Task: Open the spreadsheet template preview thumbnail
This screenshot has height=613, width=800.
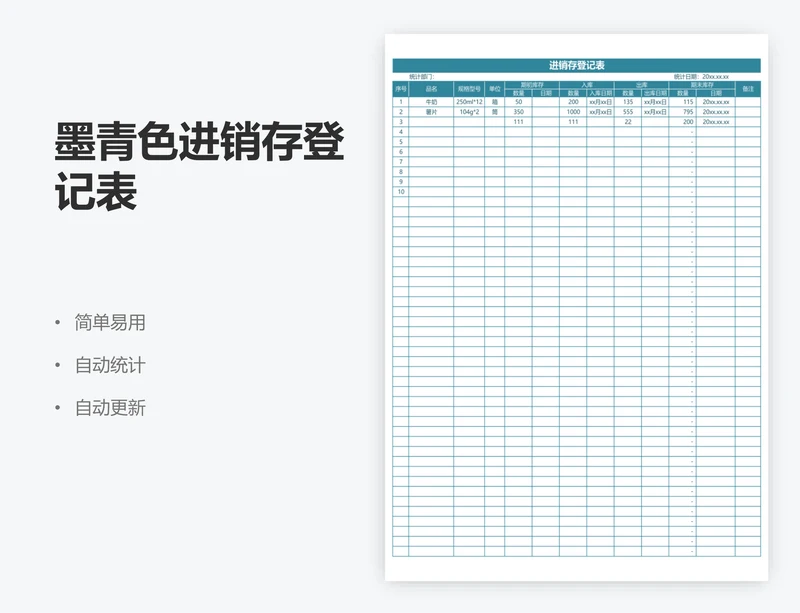Action: coord(577,307)
